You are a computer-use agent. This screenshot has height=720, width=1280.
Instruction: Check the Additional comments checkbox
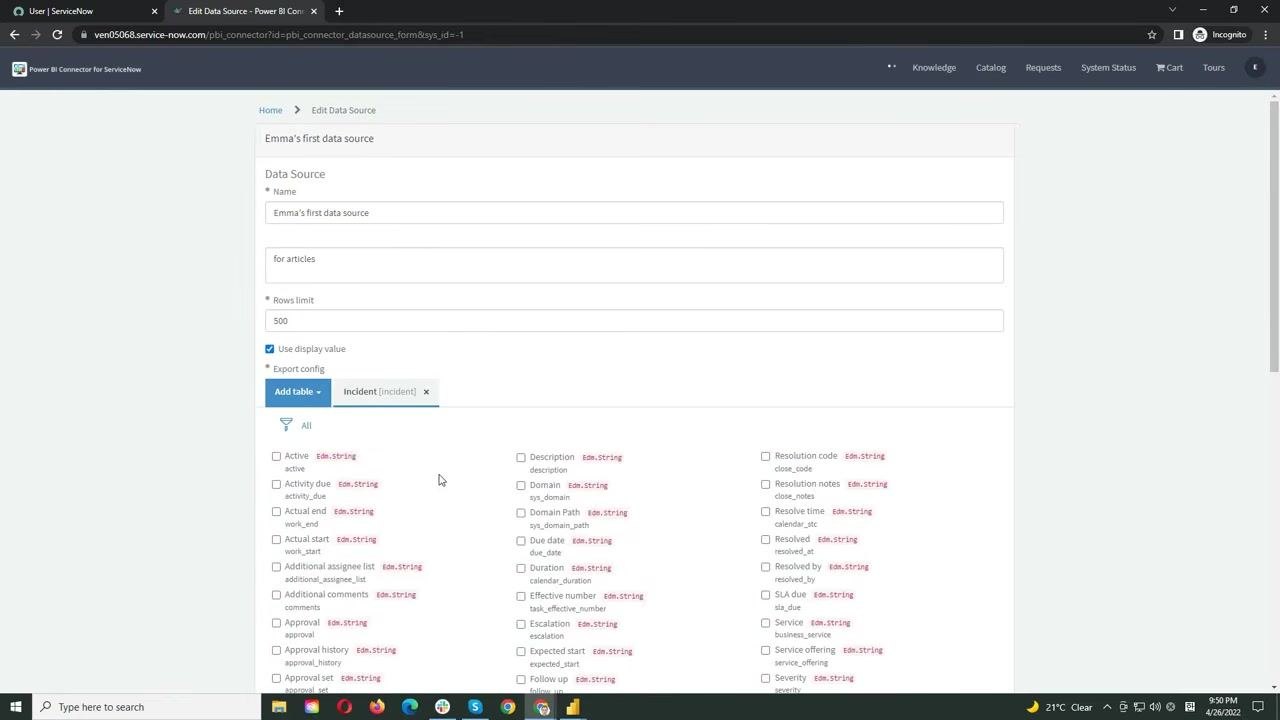tap(276, 595)
